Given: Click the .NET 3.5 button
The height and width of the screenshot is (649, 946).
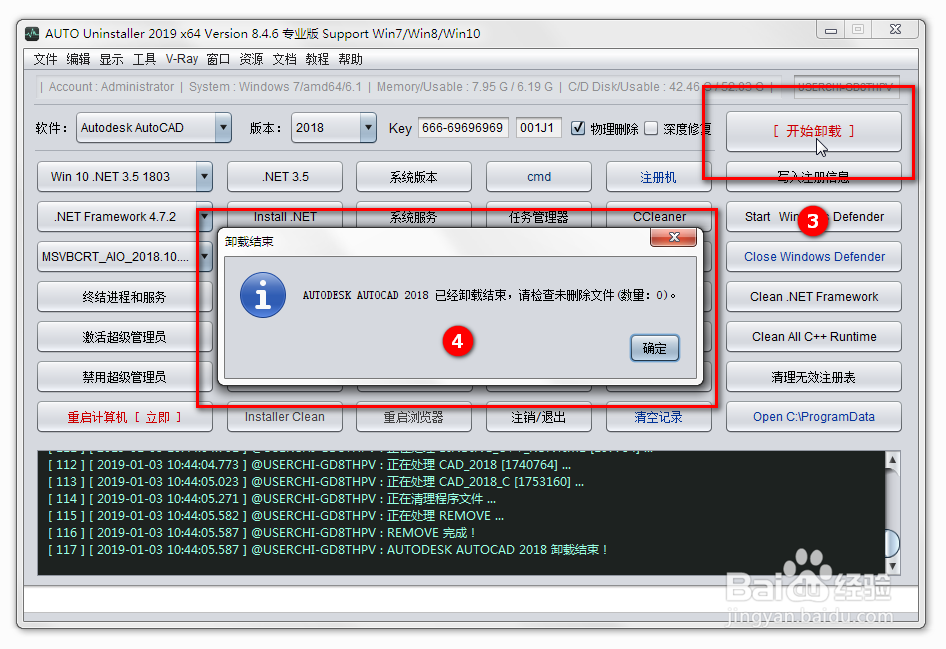Looking at the screenshot, I should click(285, 177).
